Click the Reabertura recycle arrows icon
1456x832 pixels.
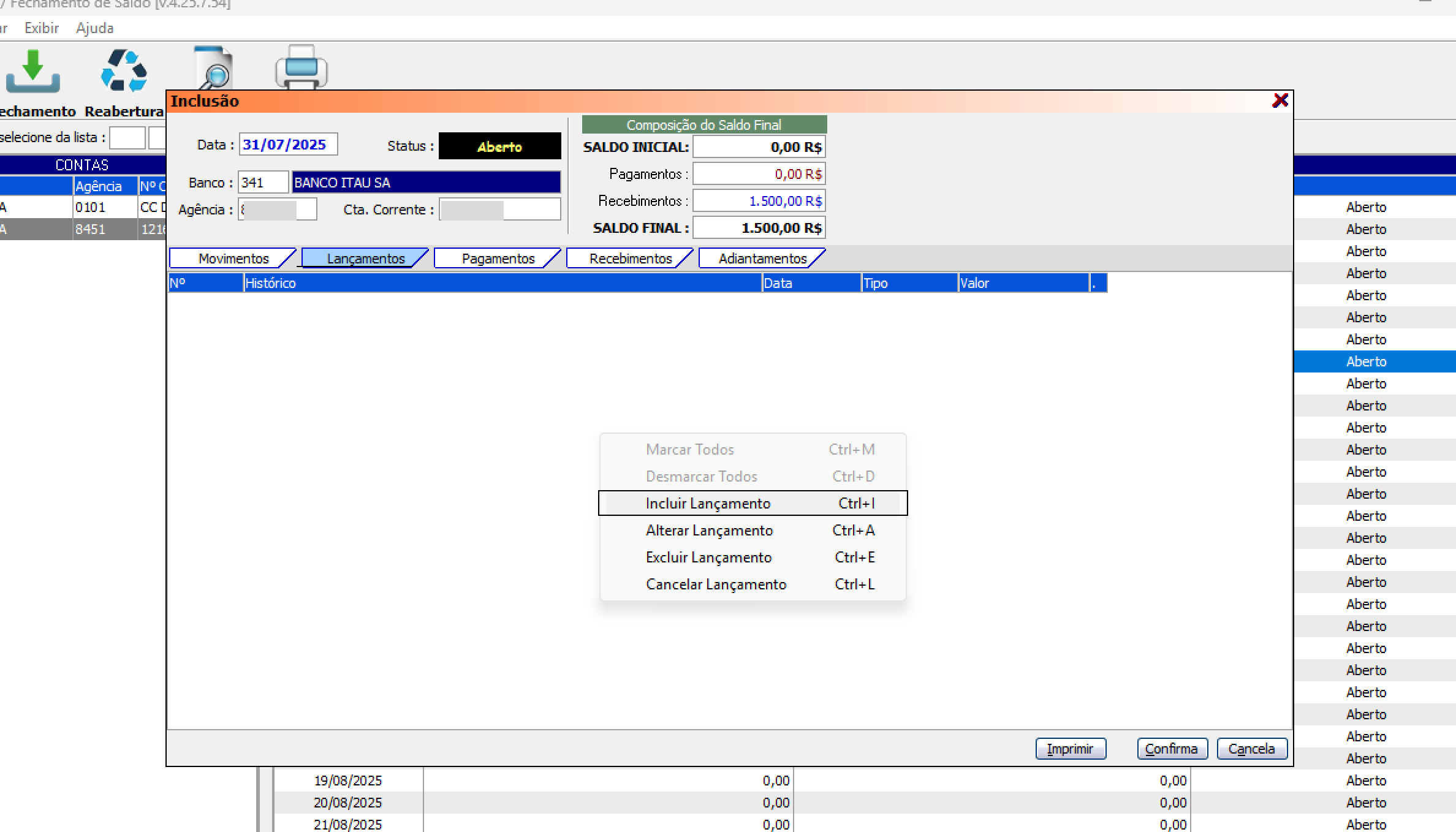tap(124, 72)
